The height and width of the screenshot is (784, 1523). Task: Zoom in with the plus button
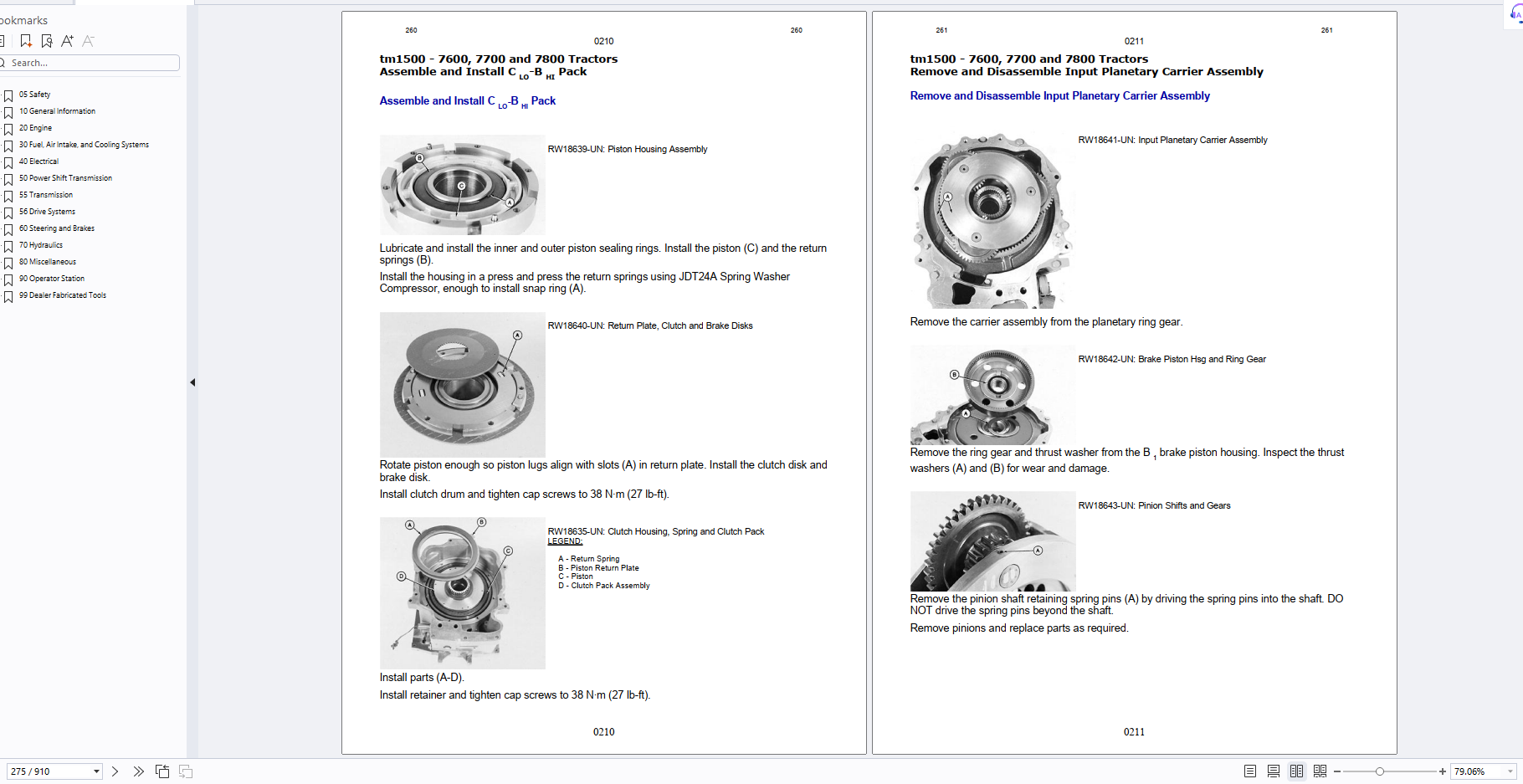pos(1443,771)
